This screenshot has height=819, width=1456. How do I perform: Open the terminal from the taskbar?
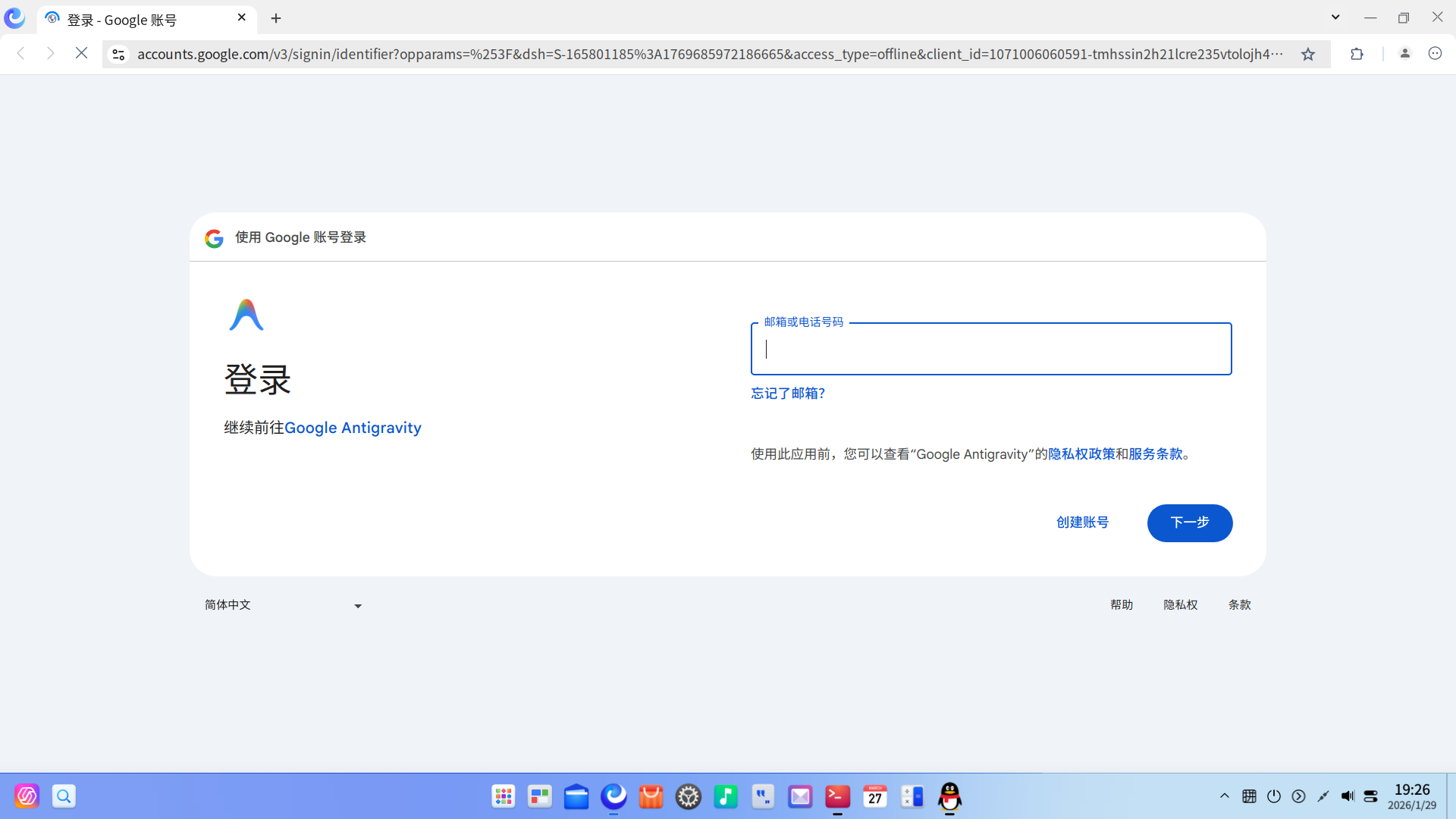[x=837, y=796]
